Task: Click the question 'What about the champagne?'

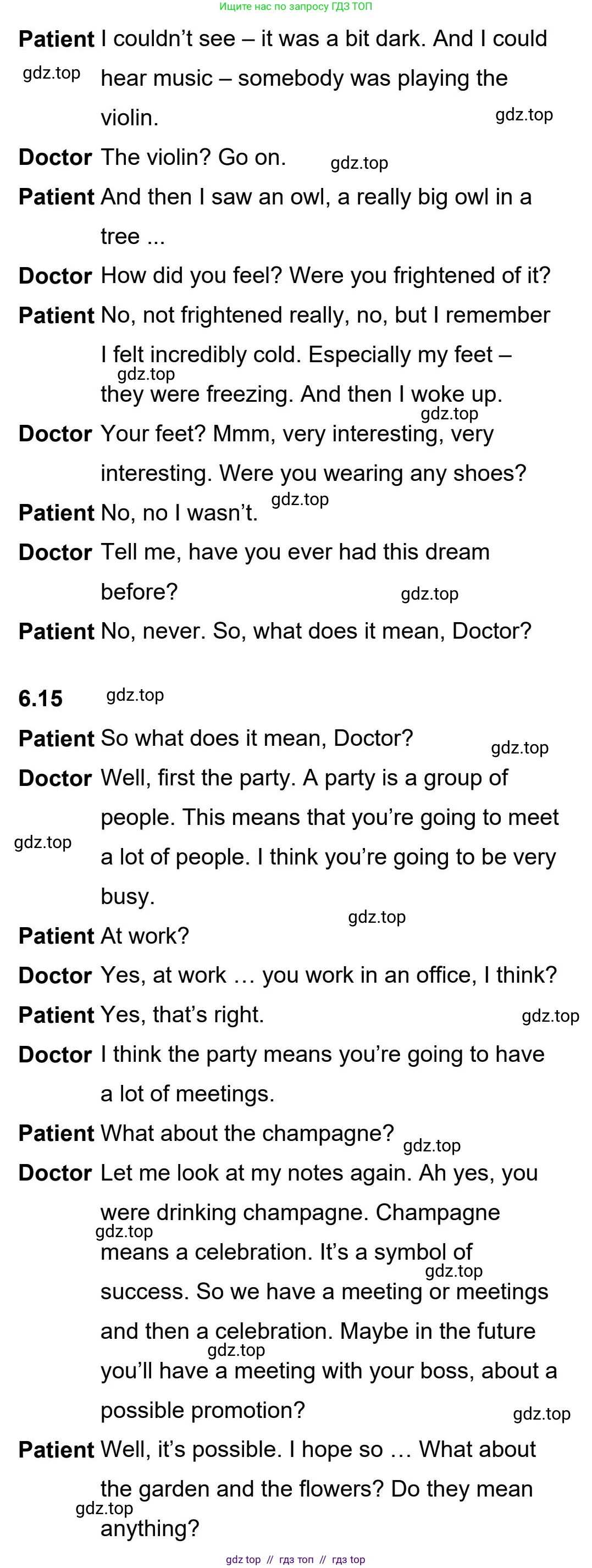Action: point(247,1133)
